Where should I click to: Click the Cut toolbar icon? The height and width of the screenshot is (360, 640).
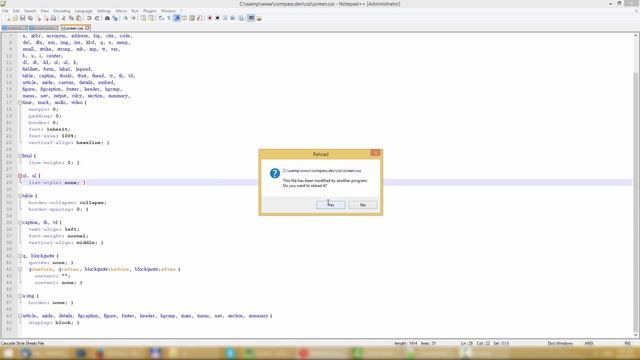64,18
